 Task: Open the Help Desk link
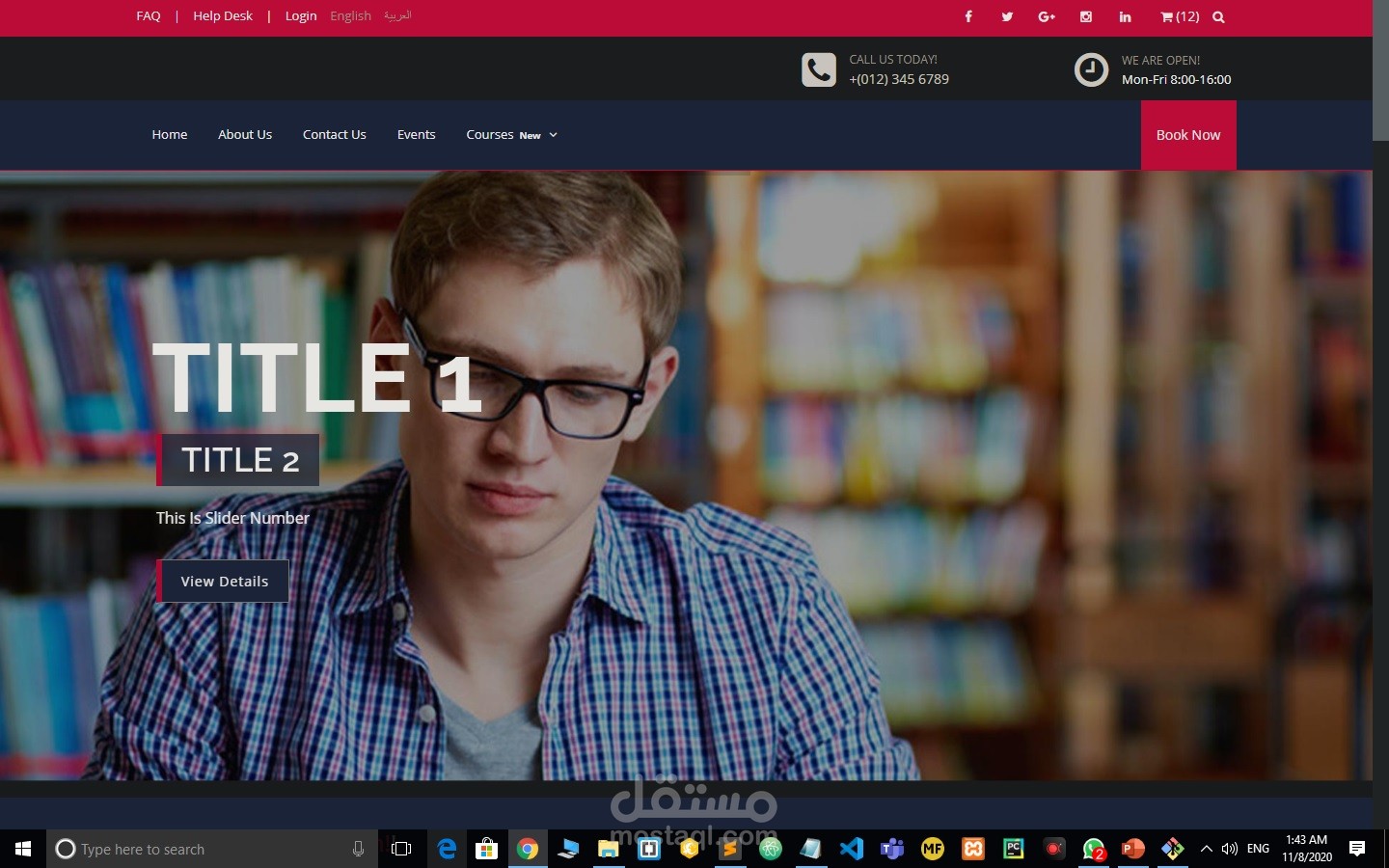pos(223,16)
